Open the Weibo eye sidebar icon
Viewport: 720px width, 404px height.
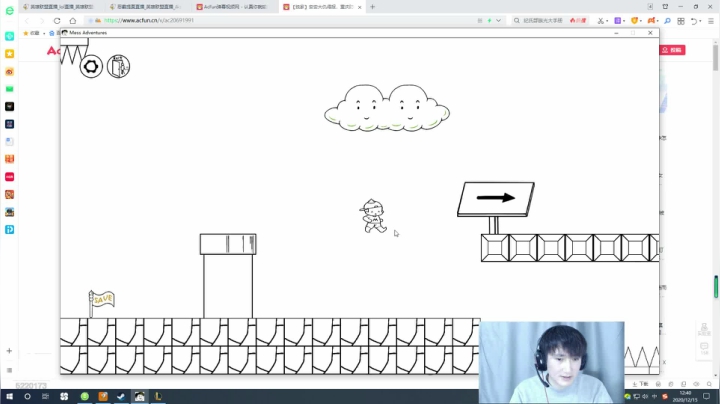[x=10, y=72]
